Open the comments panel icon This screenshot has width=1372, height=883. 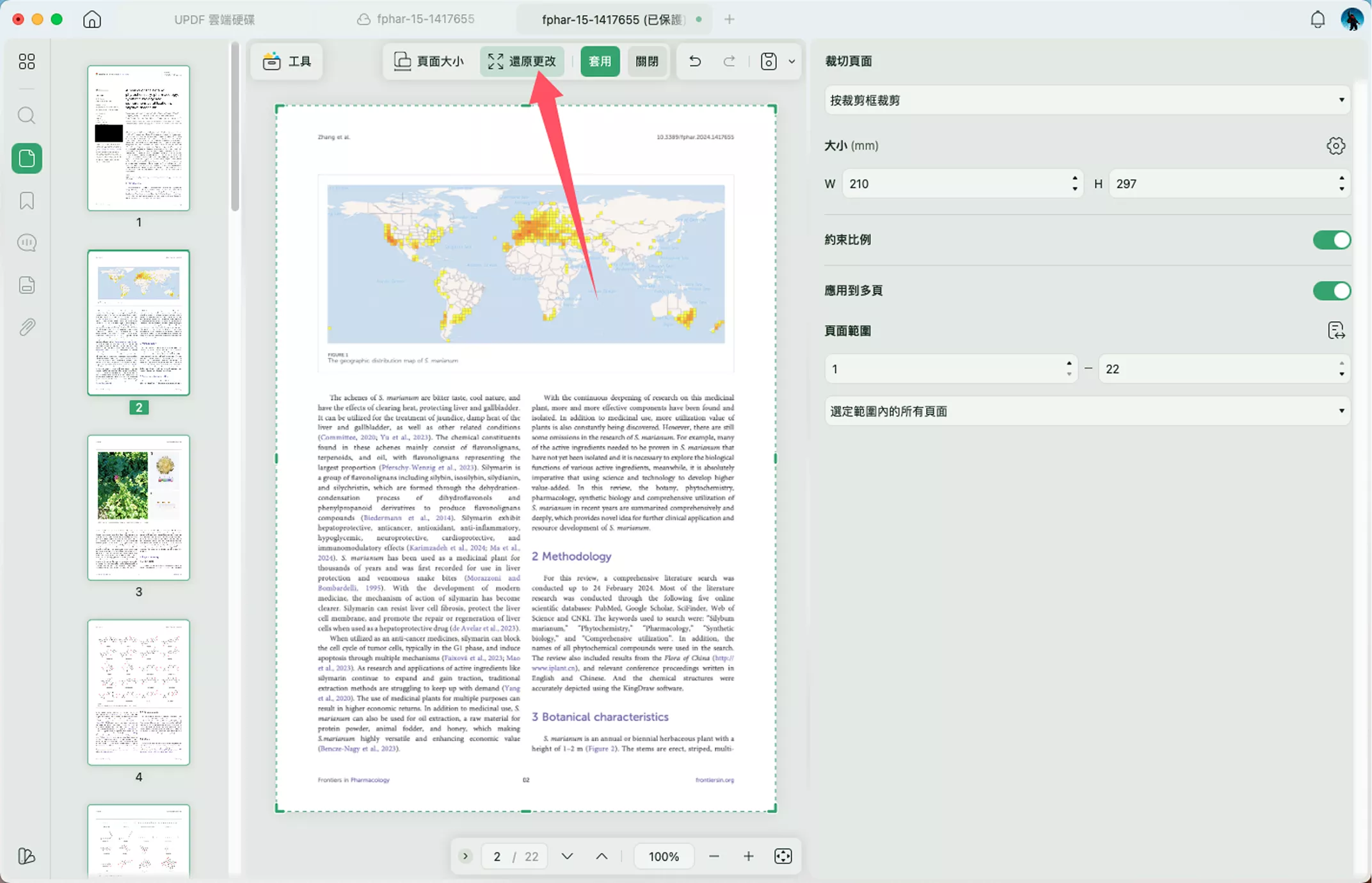click(27, 243)
